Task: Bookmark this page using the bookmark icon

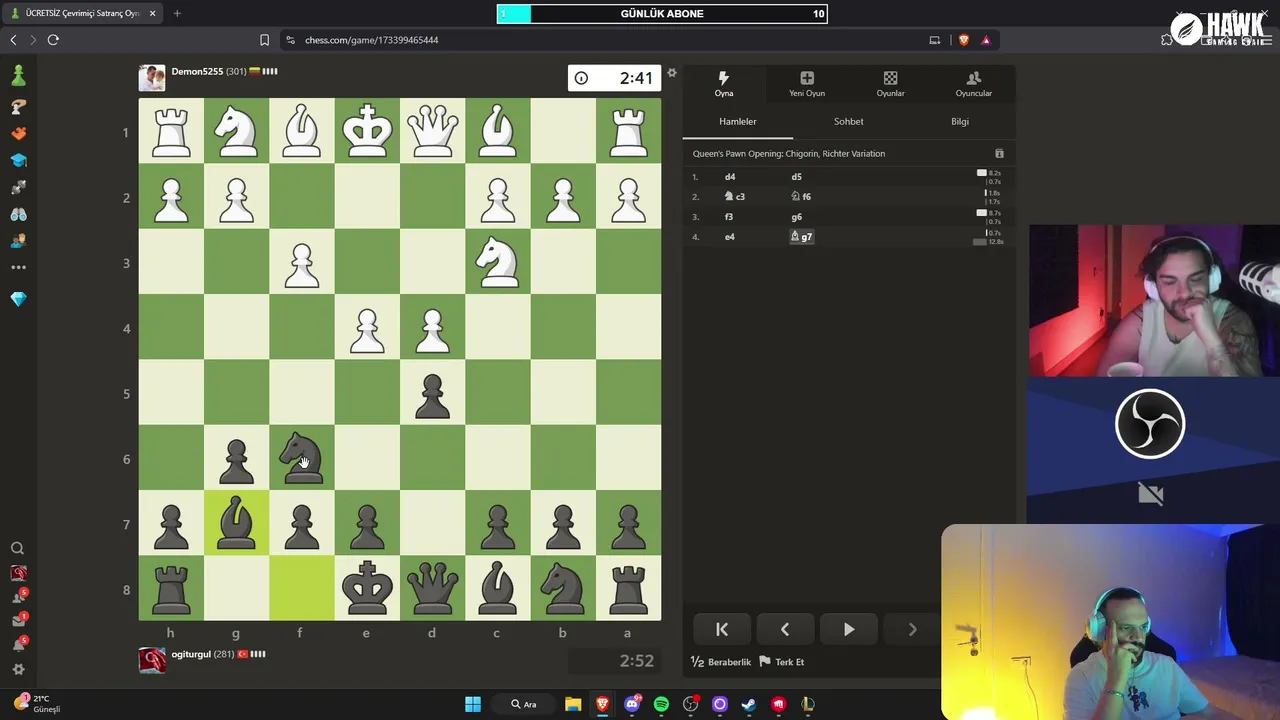Action: [264, 40]
